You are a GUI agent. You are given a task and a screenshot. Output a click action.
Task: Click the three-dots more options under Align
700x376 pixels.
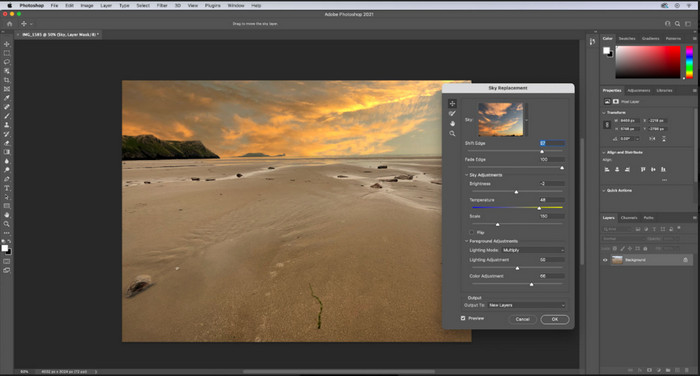(664, 180)
